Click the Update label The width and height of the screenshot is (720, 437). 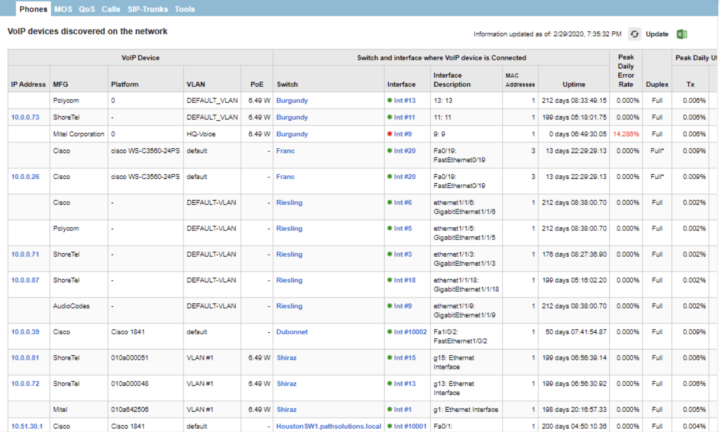[x=657, y=34]
